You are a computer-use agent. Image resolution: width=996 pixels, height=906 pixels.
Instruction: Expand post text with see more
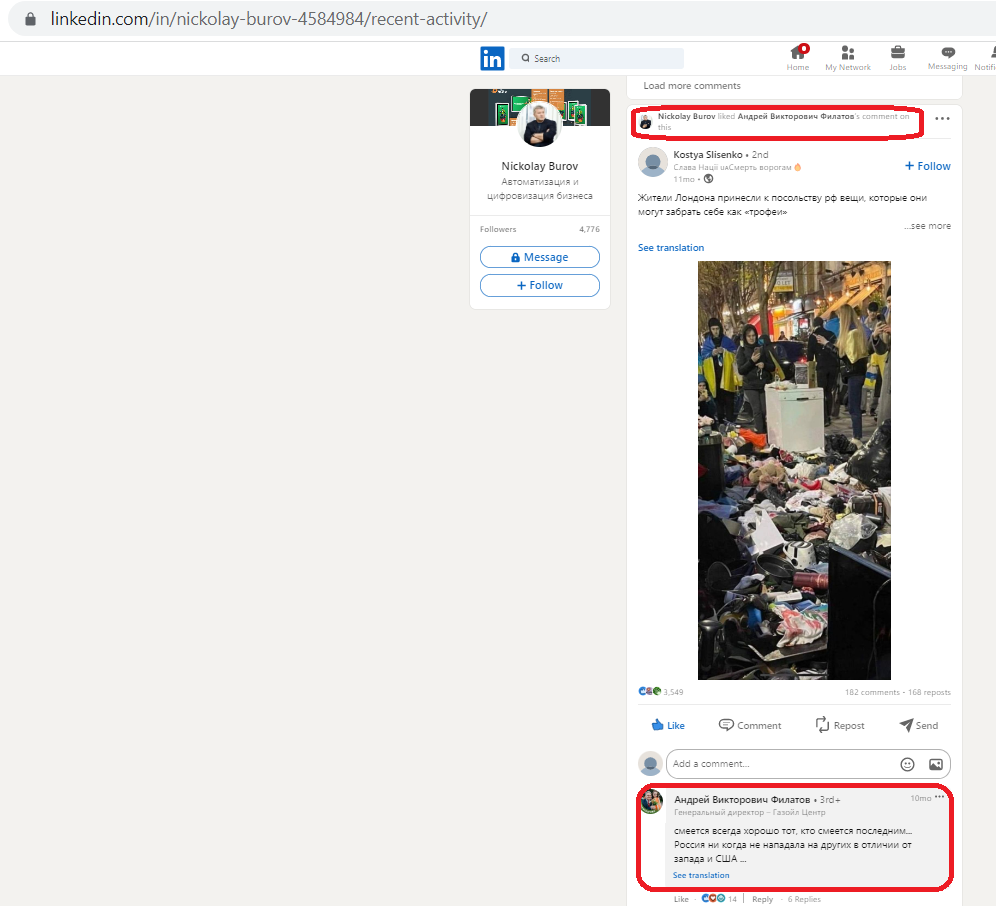pos(927,226)
